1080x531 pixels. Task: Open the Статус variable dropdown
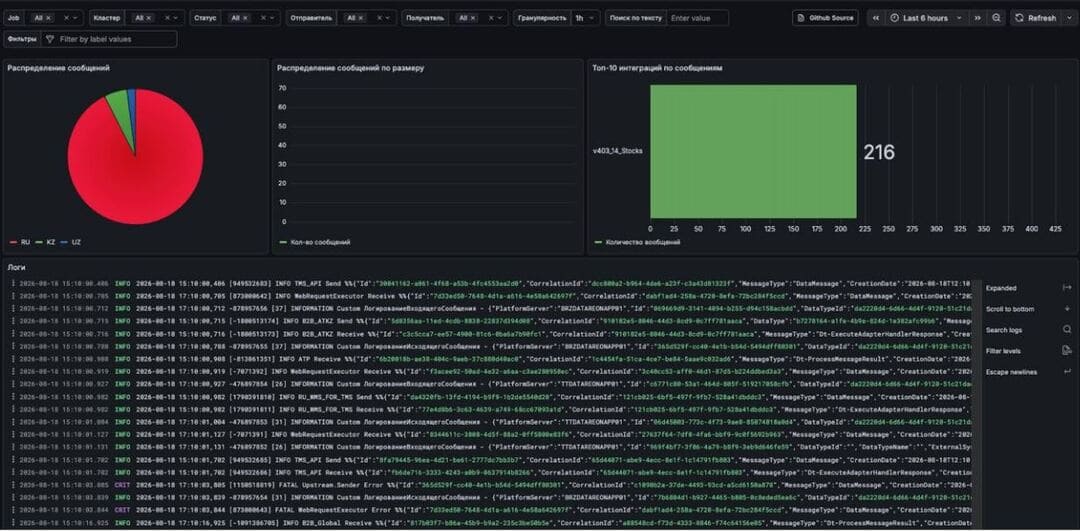[273, 18]
